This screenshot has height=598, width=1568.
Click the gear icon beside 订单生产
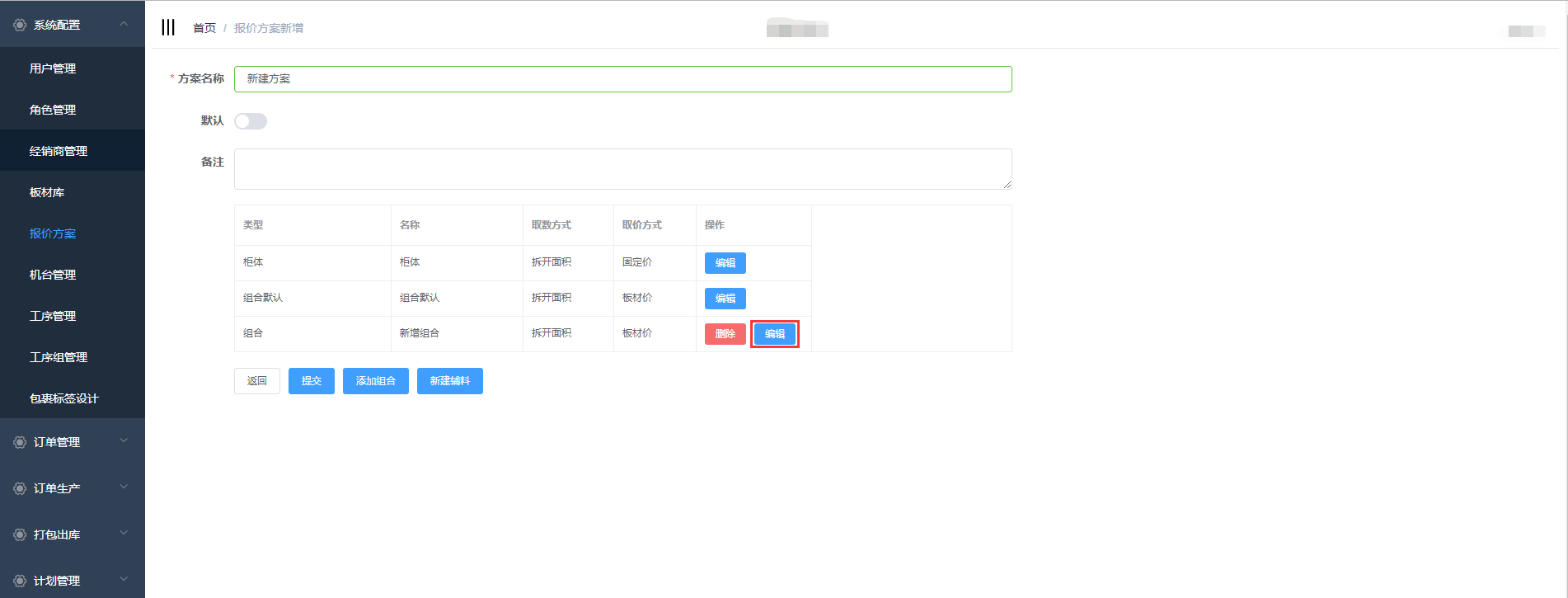(20, 488)
